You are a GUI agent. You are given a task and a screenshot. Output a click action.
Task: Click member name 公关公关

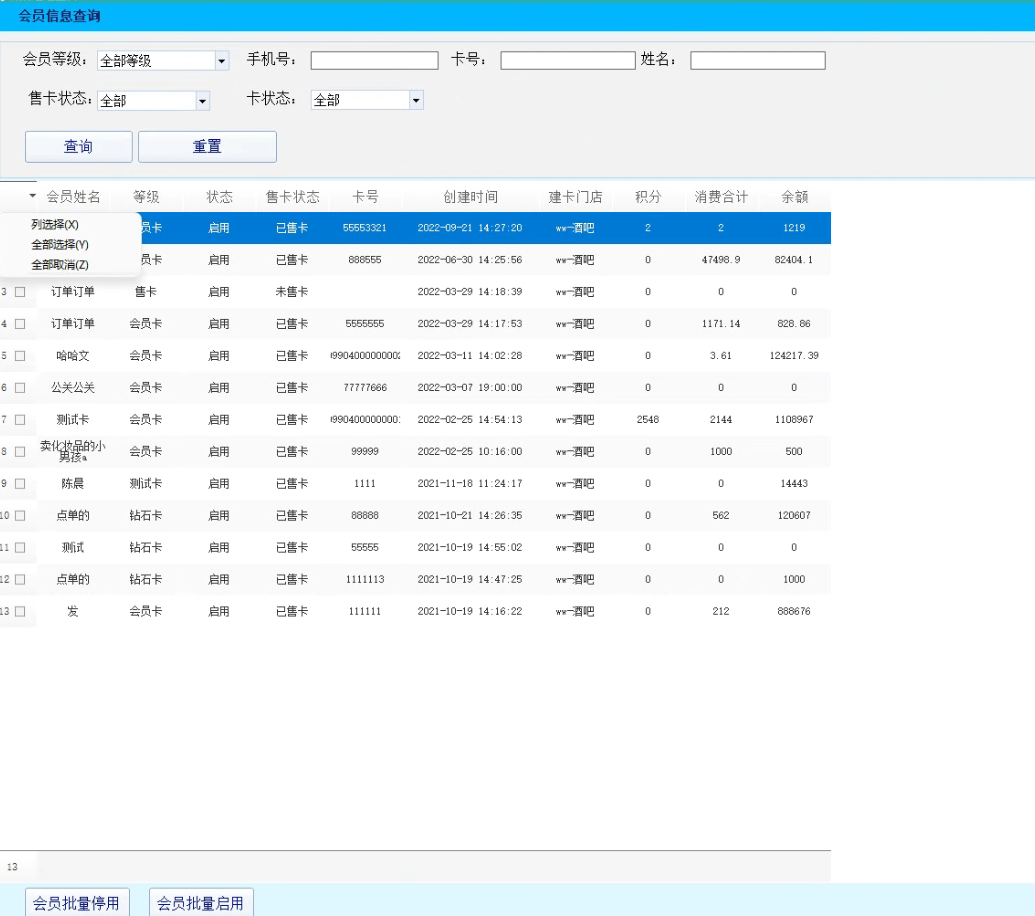73,388
